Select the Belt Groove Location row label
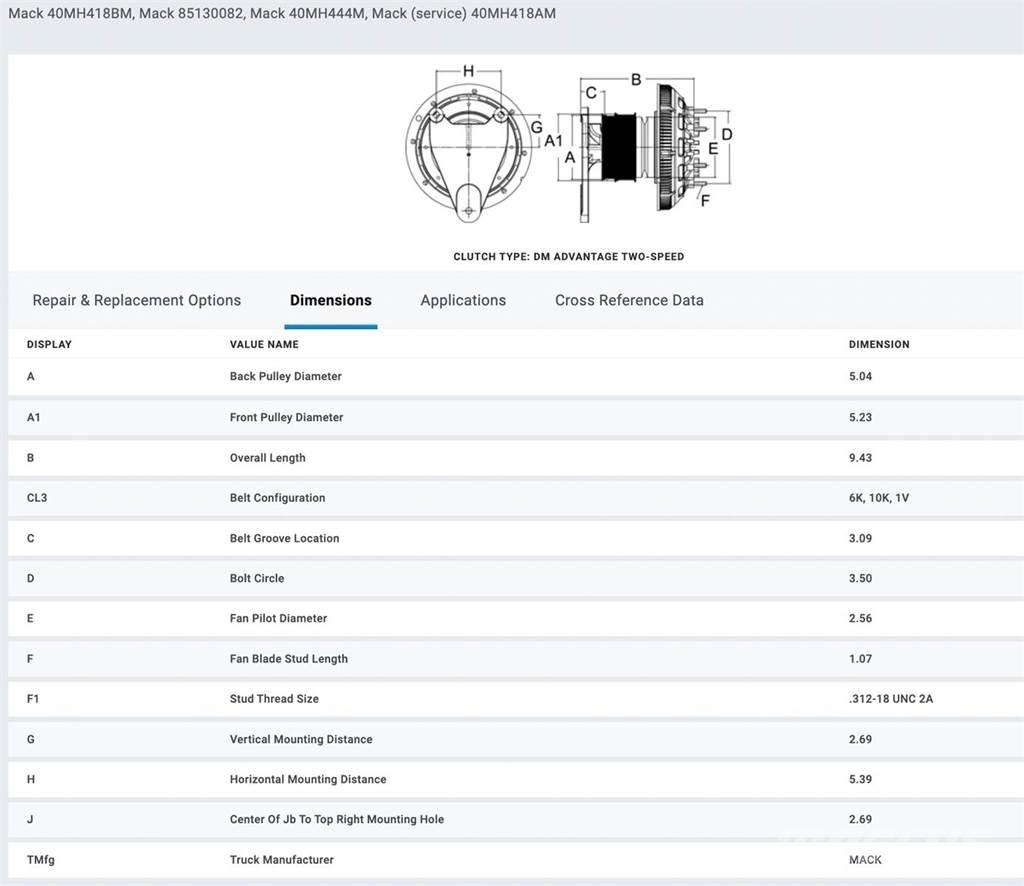 (x=284, y=538)
